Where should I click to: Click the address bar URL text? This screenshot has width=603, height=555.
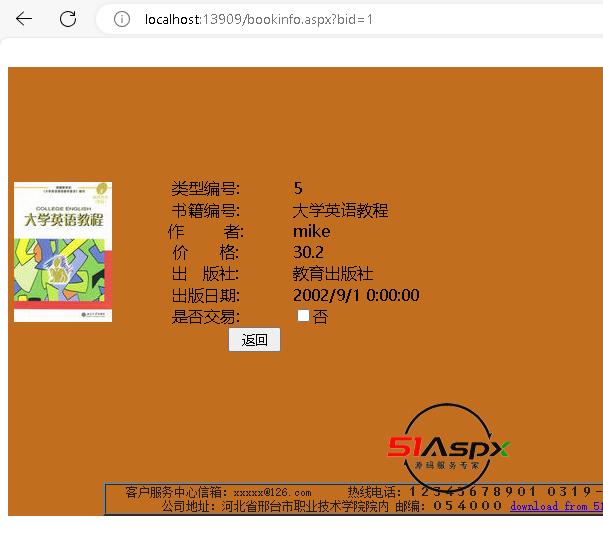click(x=258, y=19)
